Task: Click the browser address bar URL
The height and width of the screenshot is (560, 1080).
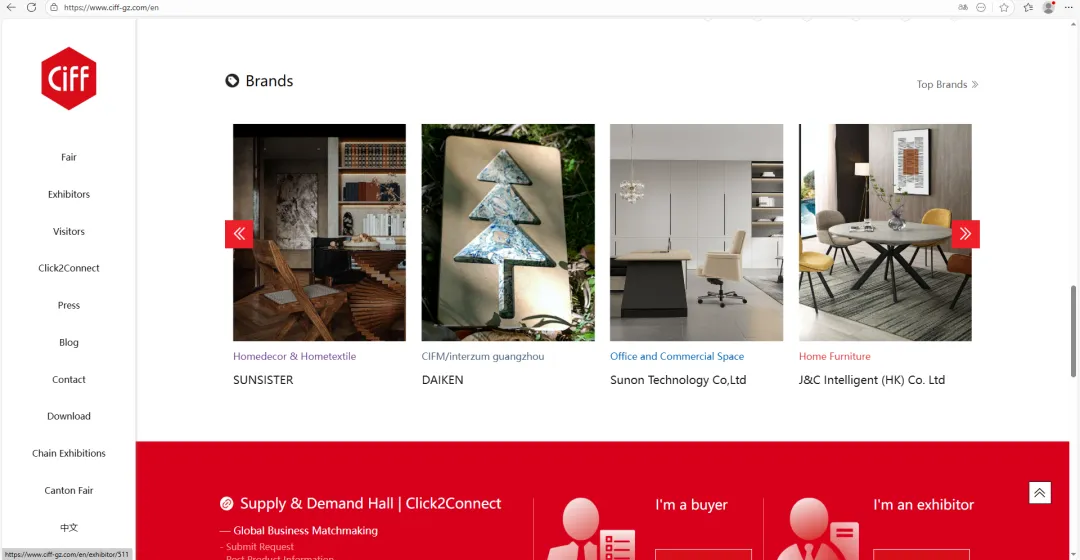Action: click(x=111, y=8)
